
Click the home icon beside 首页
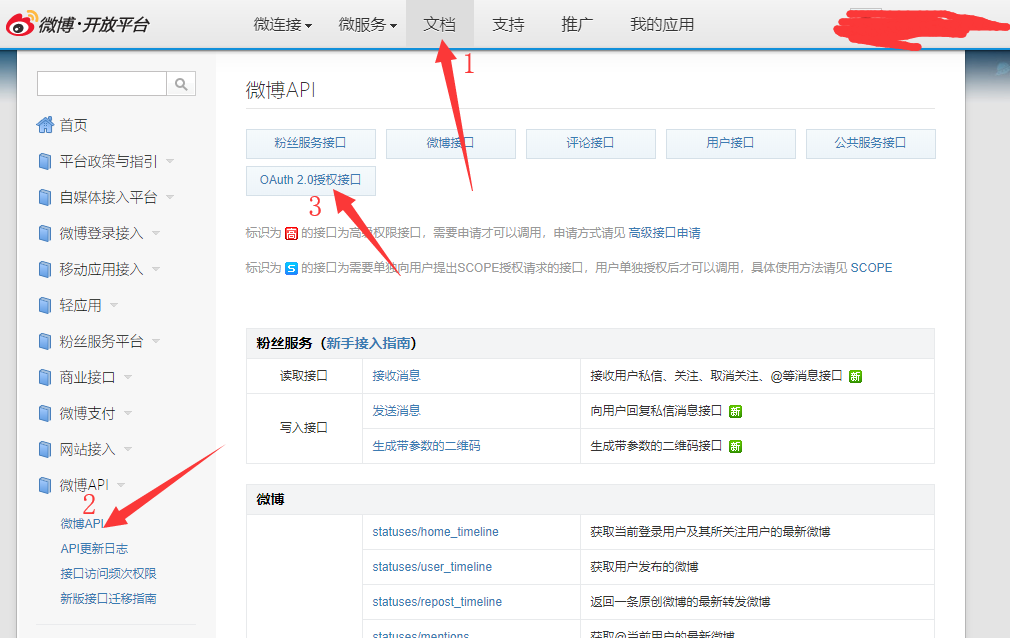[x=45, y=125]
